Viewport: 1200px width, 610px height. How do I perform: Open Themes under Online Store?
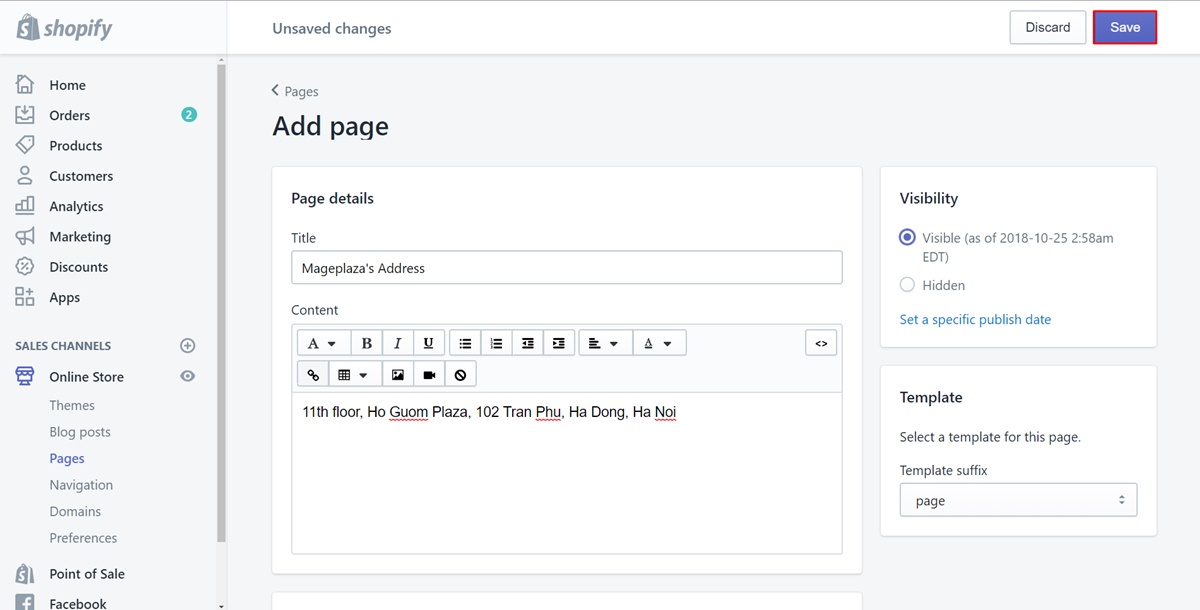tap(72, 405)
